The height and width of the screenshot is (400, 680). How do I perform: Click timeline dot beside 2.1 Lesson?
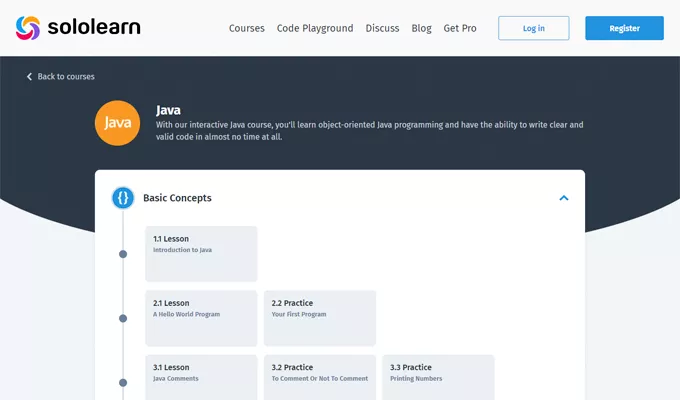pos(123,318)
